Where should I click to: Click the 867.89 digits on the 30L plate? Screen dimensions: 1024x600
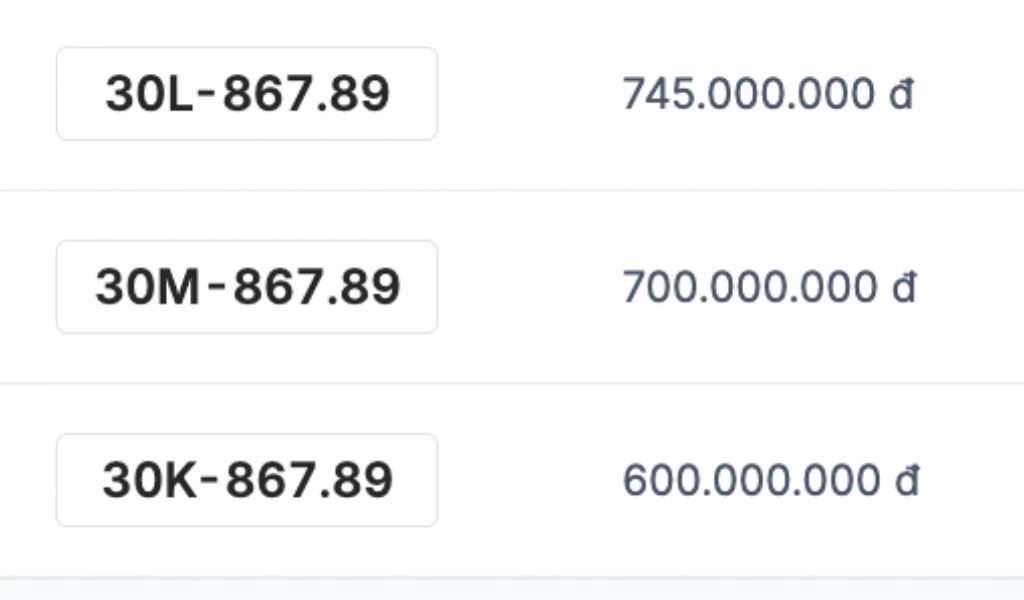point(306,93)
